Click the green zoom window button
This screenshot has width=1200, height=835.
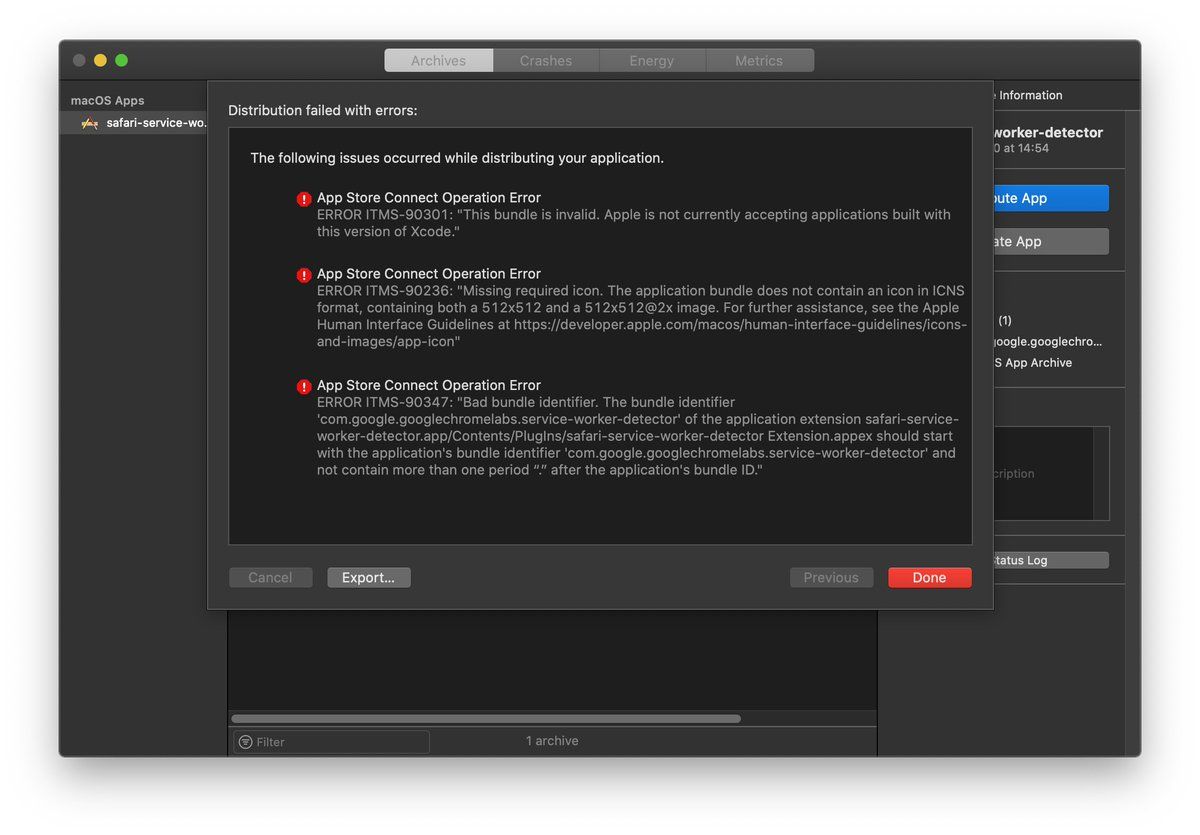(121, 60)
